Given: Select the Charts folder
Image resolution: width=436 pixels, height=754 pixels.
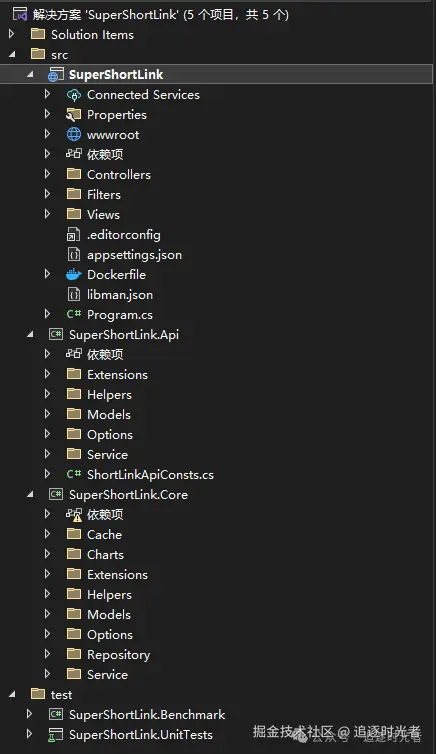Looking at the screenshot, I should [105, 554].
